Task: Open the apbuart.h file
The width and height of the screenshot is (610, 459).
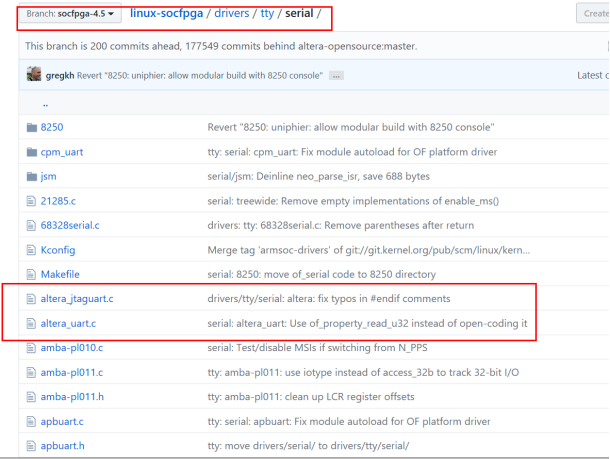Action: tap(62, 446)
